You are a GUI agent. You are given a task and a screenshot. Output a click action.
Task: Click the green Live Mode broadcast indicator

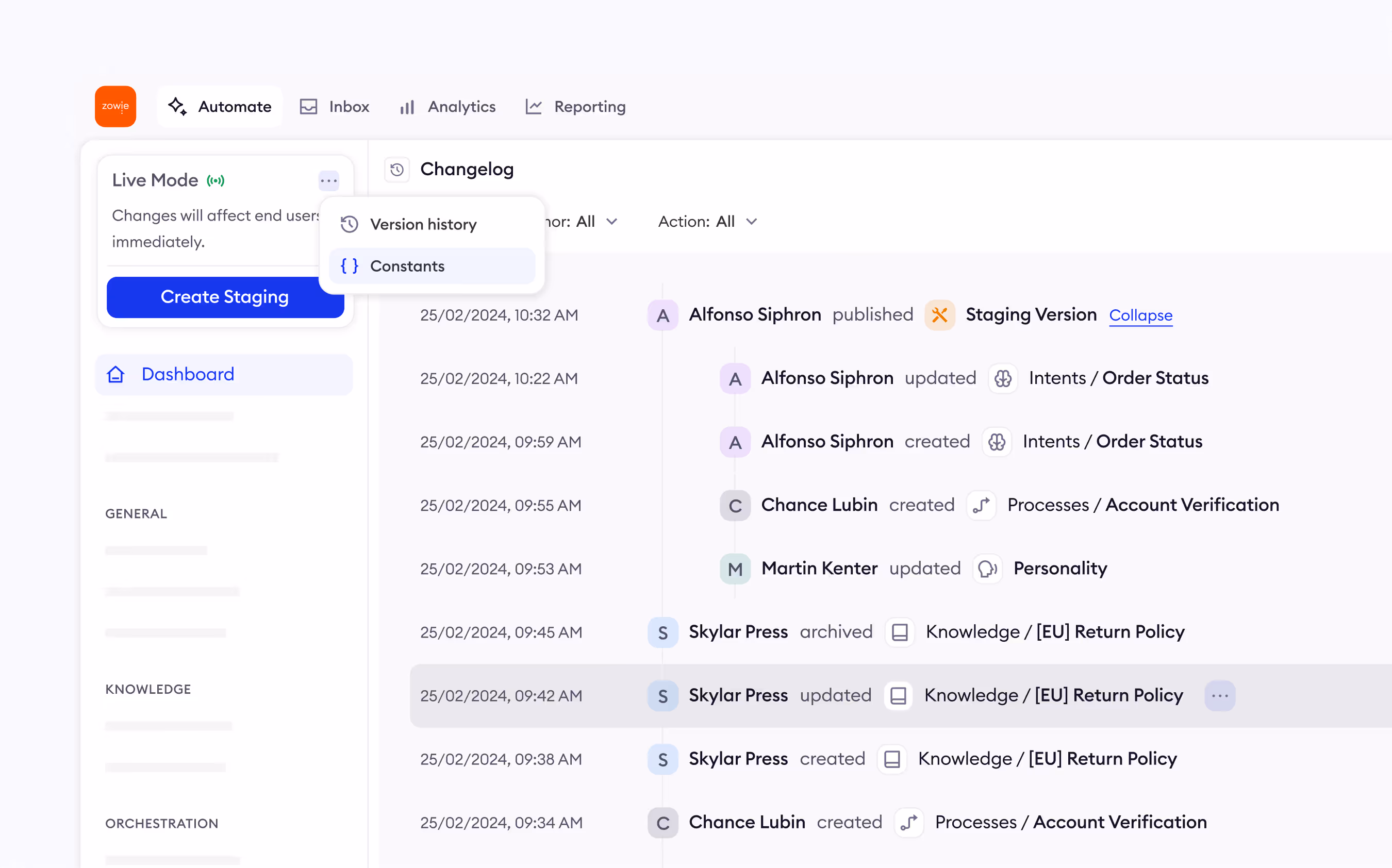(x=216, y=181)
